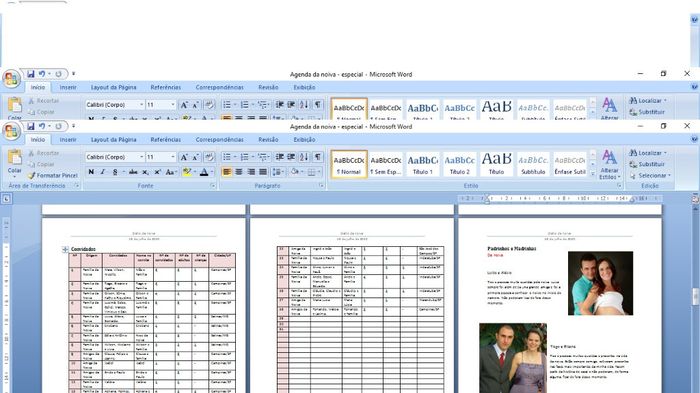Clear formatting in the front window
700x393 pixels.
point(209,157)
